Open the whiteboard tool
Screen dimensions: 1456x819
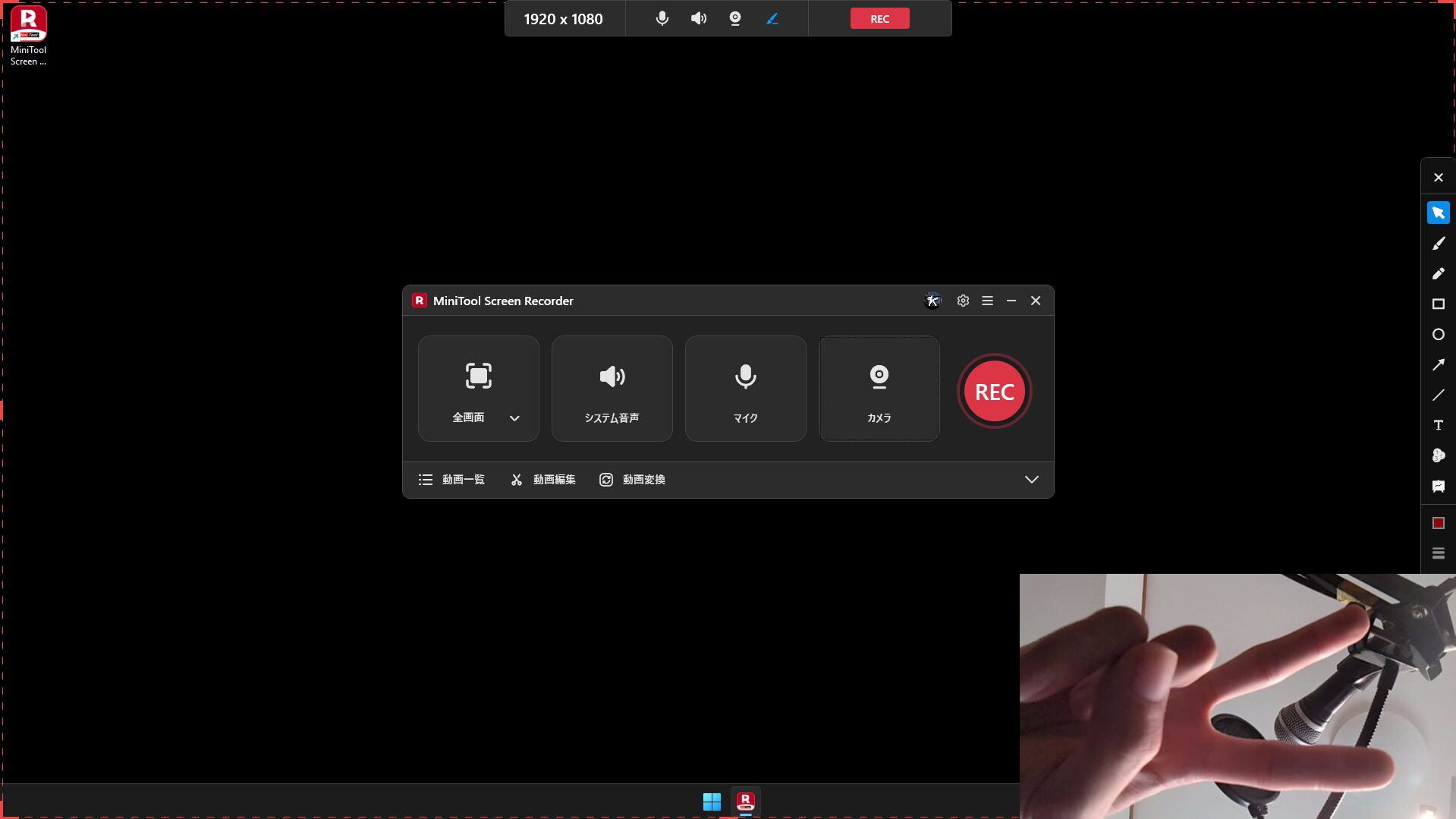tap(1438, 487)
